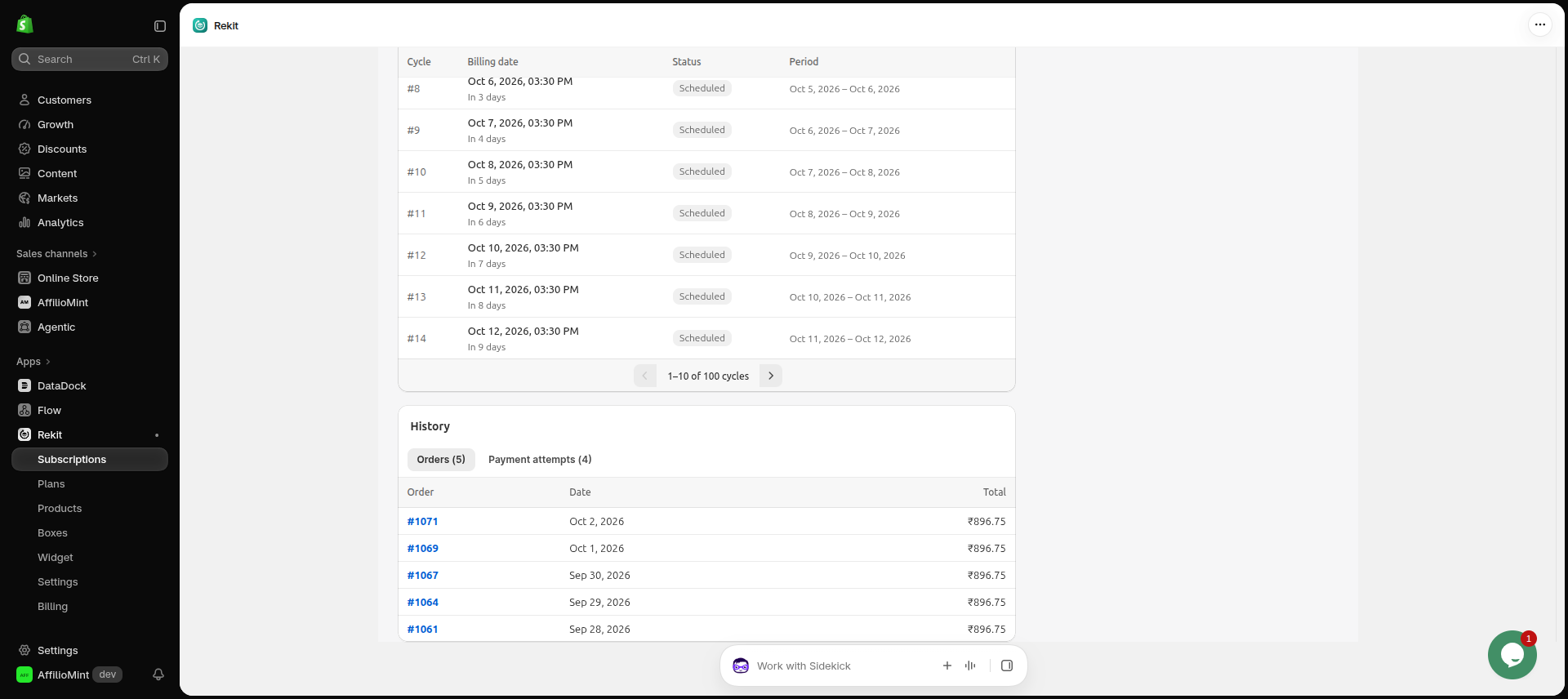The height and width of the screenshot is (699, 1568).
Task: Collapse the sidebar panel icon
Action: (x=160, y=26)
